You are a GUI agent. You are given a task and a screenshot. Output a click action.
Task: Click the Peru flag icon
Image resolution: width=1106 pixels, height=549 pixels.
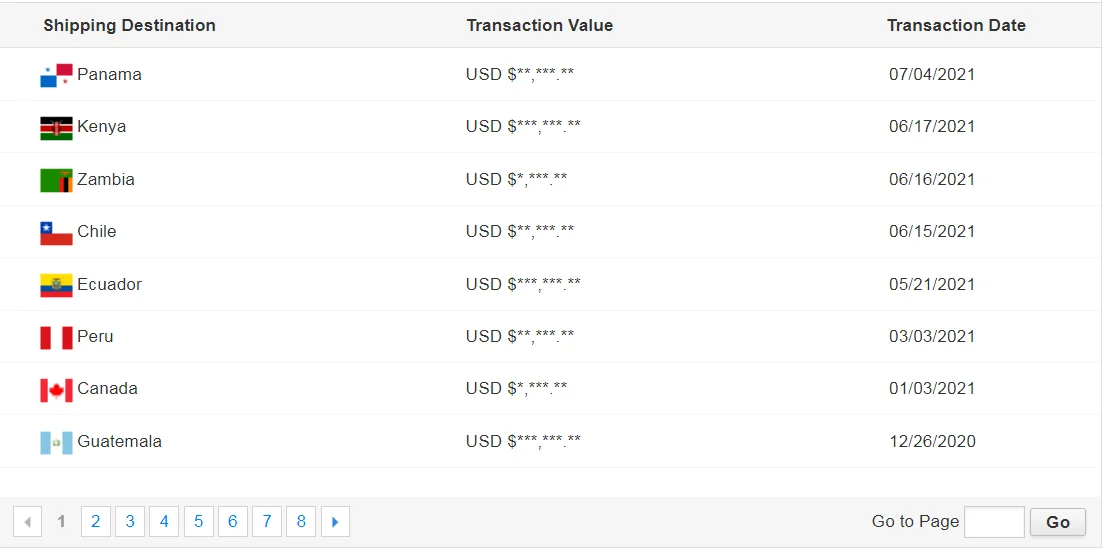tap(56, 337)
